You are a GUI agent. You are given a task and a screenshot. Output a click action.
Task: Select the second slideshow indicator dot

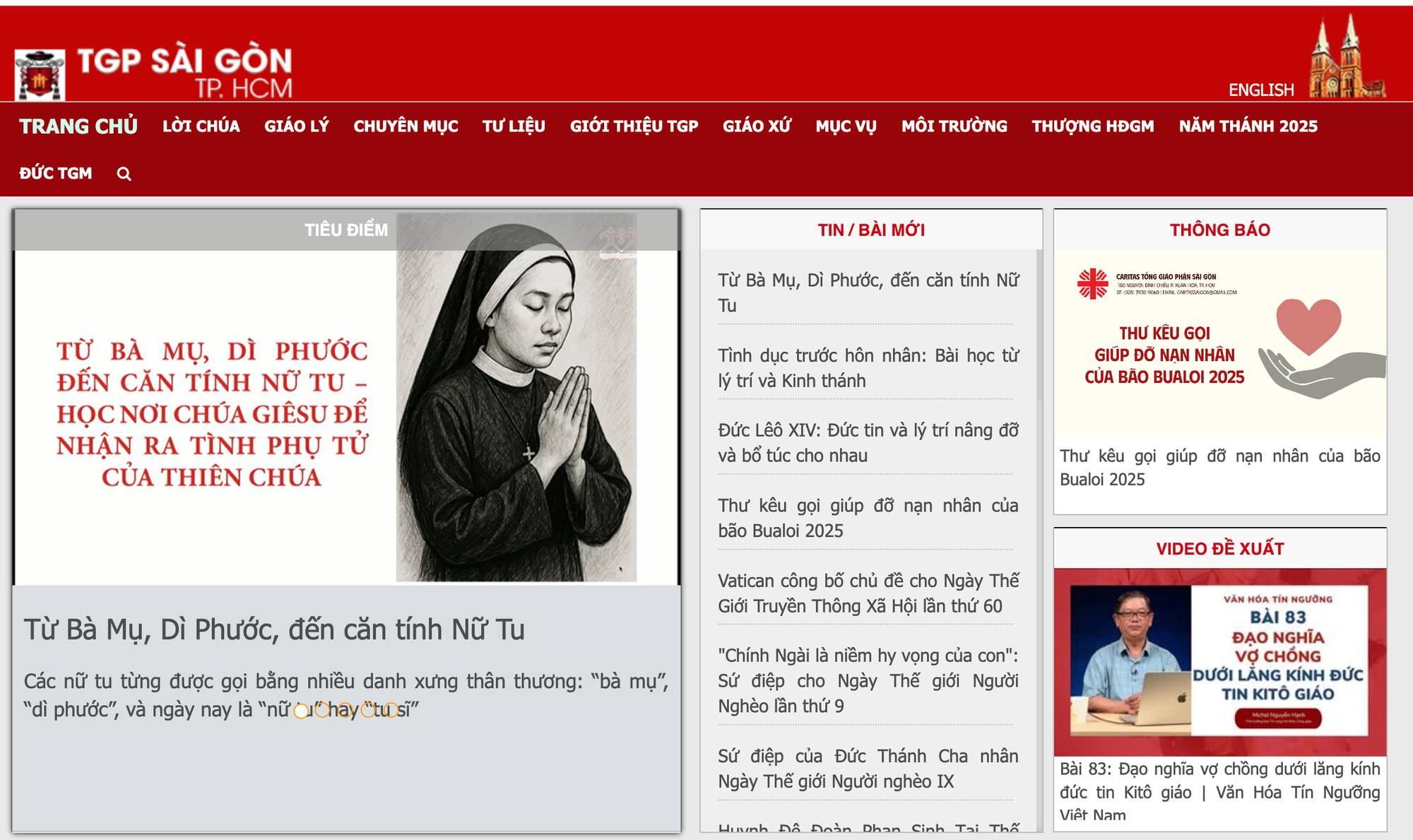[x=323, y=711]
